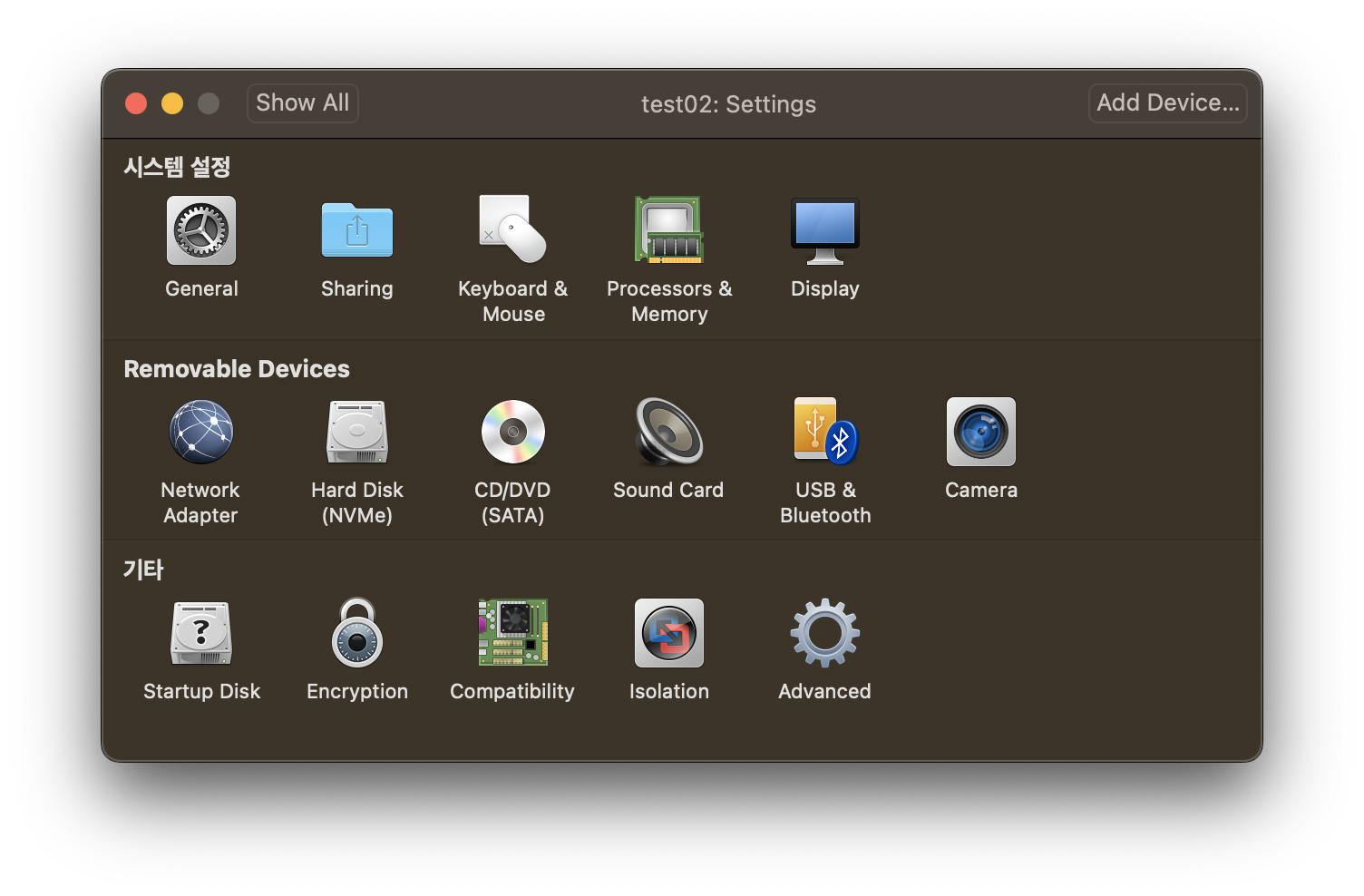
Task: Open Processors & Memory settings
Action: point(669,230)
